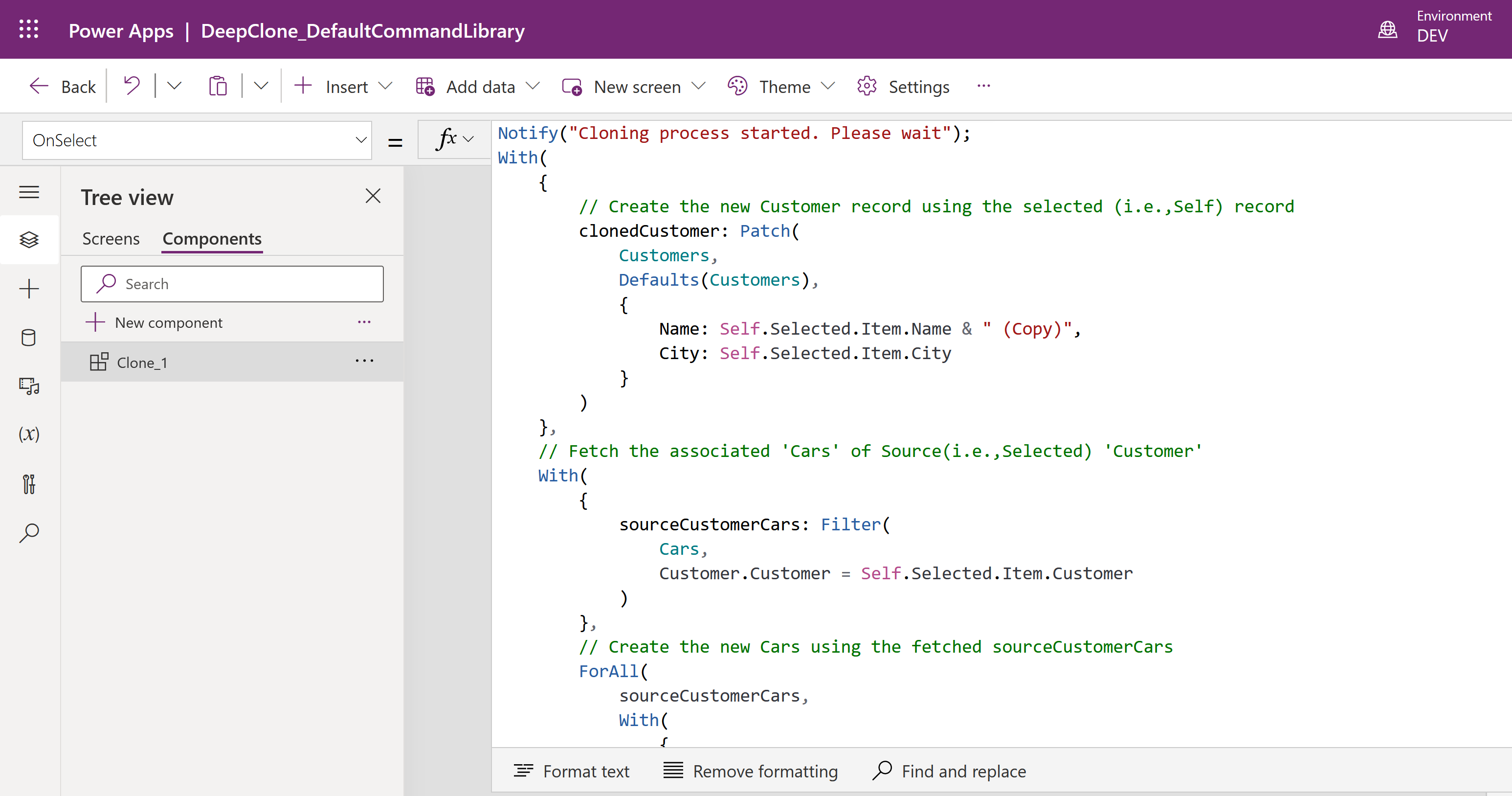Expand the fx formula dropdown chevron
The width and height of the screenshot is (1512, 796).
(x=468, y=139)
